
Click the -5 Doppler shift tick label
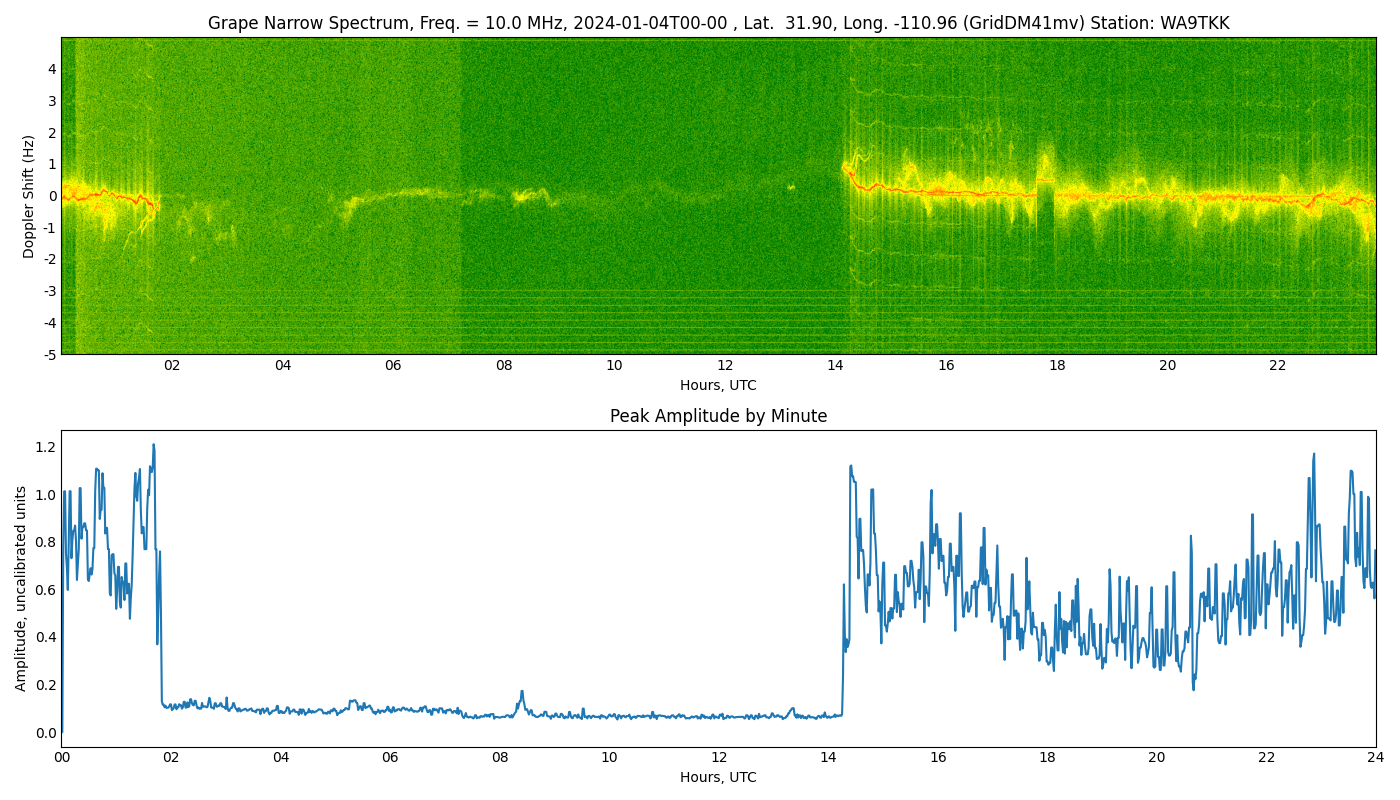47,354
